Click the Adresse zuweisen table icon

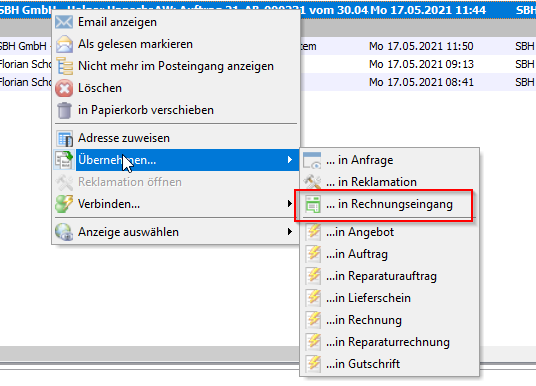coord(65,138)
